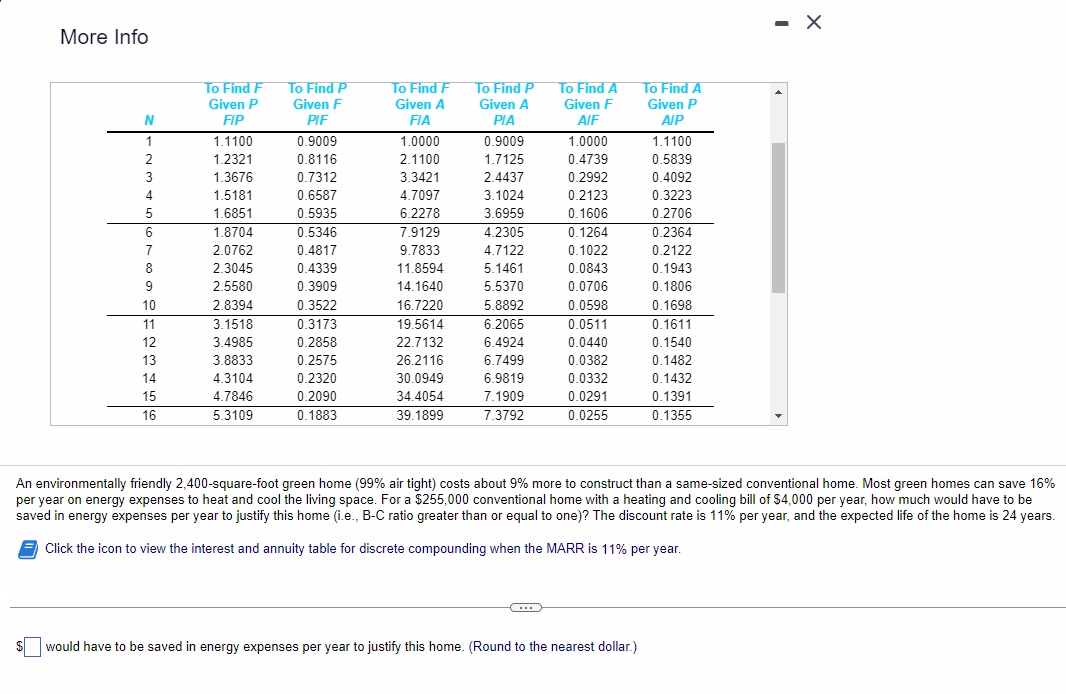Image resolution: width=1066 pixels, height=694 pixels.
Task: Expand the ellipsis control on the divider
Action: coord(527,607)
